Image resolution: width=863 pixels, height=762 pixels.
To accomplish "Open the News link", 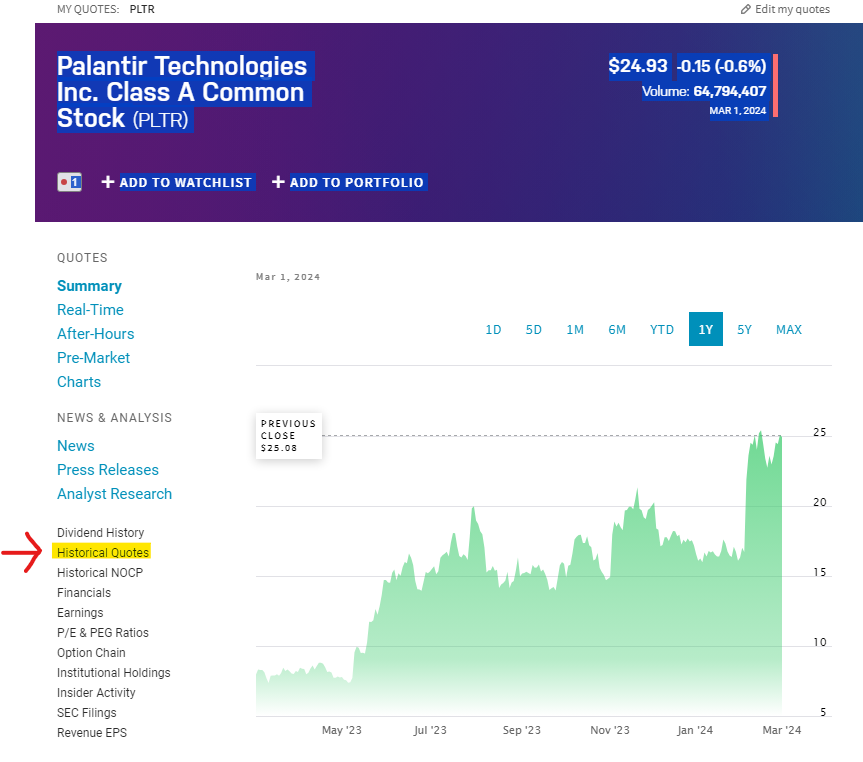I will (76, 446).
